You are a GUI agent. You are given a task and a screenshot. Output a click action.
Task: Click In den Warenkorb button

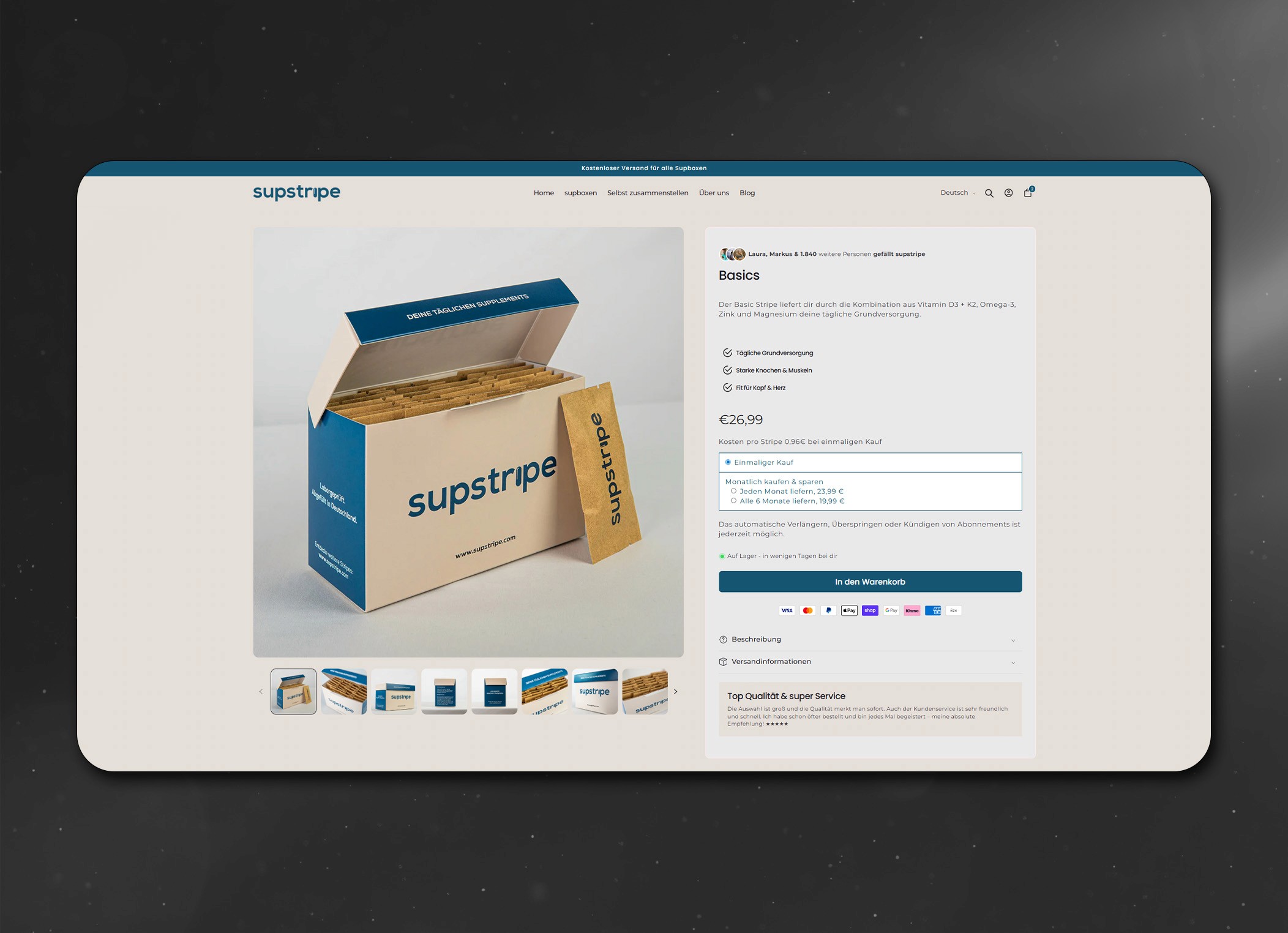click(869, 582)
